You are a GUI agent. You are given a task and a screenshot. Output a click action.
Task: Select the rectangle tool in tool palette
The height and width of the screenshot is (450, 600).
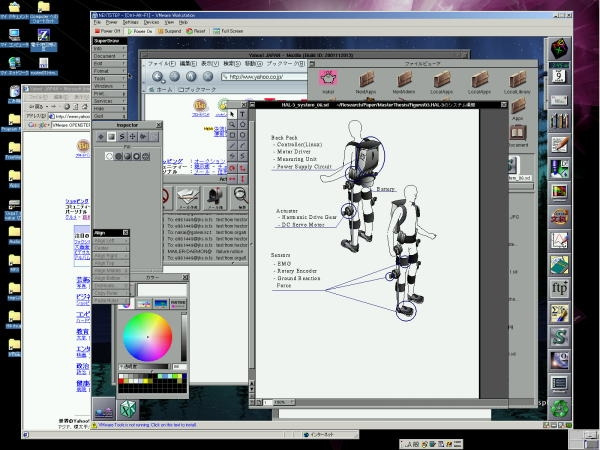tap(232, 135)
